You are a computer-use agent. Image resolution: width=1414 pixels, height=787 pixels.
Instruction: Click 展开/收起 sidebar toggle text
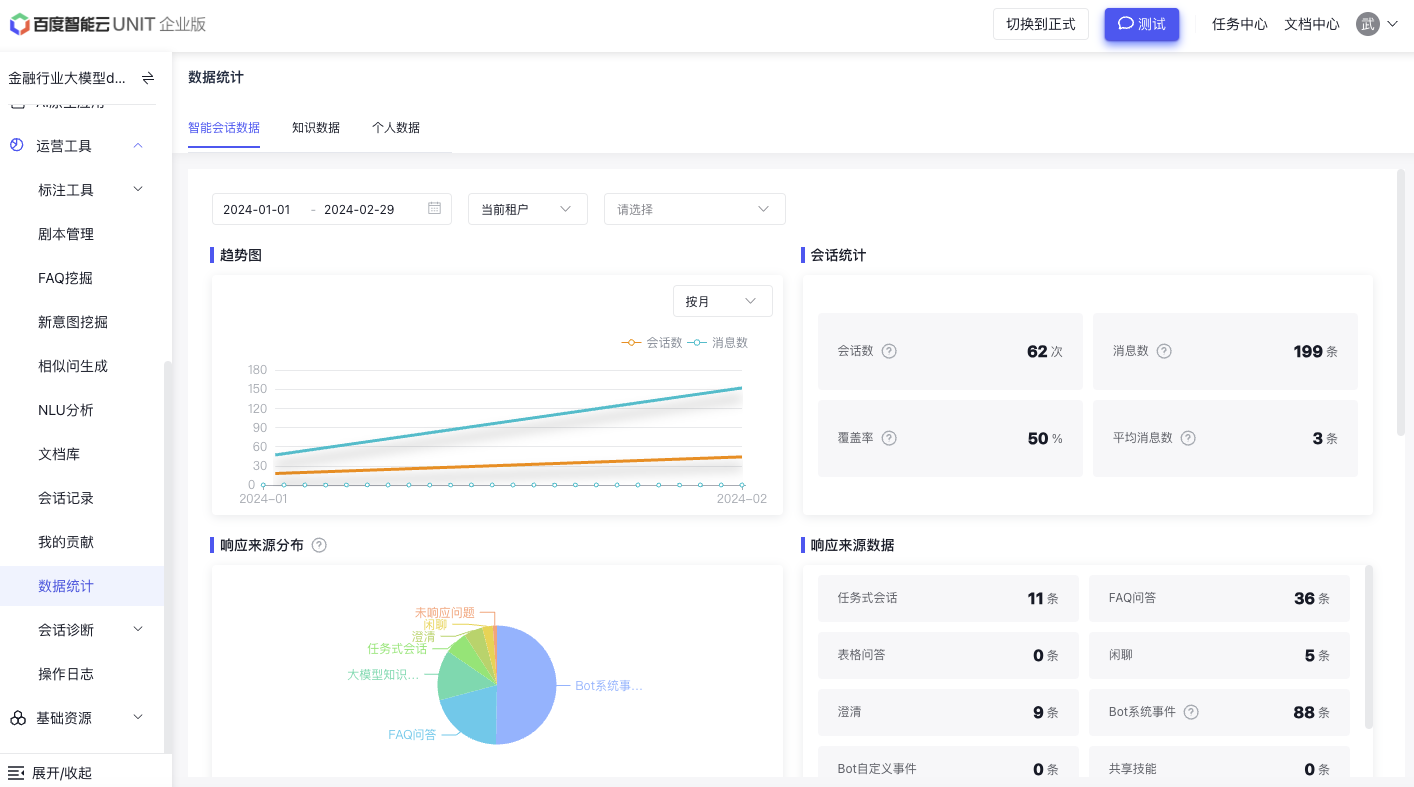coord(62,773)
